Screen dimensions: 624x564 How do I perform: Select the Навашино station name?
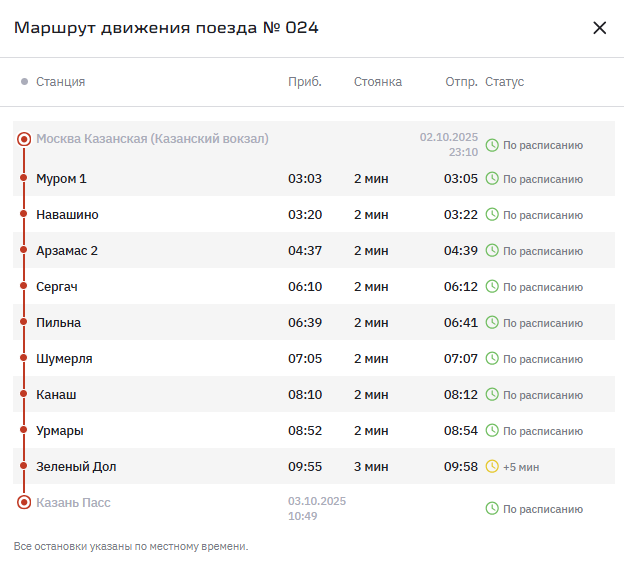(x=67, y=215)
